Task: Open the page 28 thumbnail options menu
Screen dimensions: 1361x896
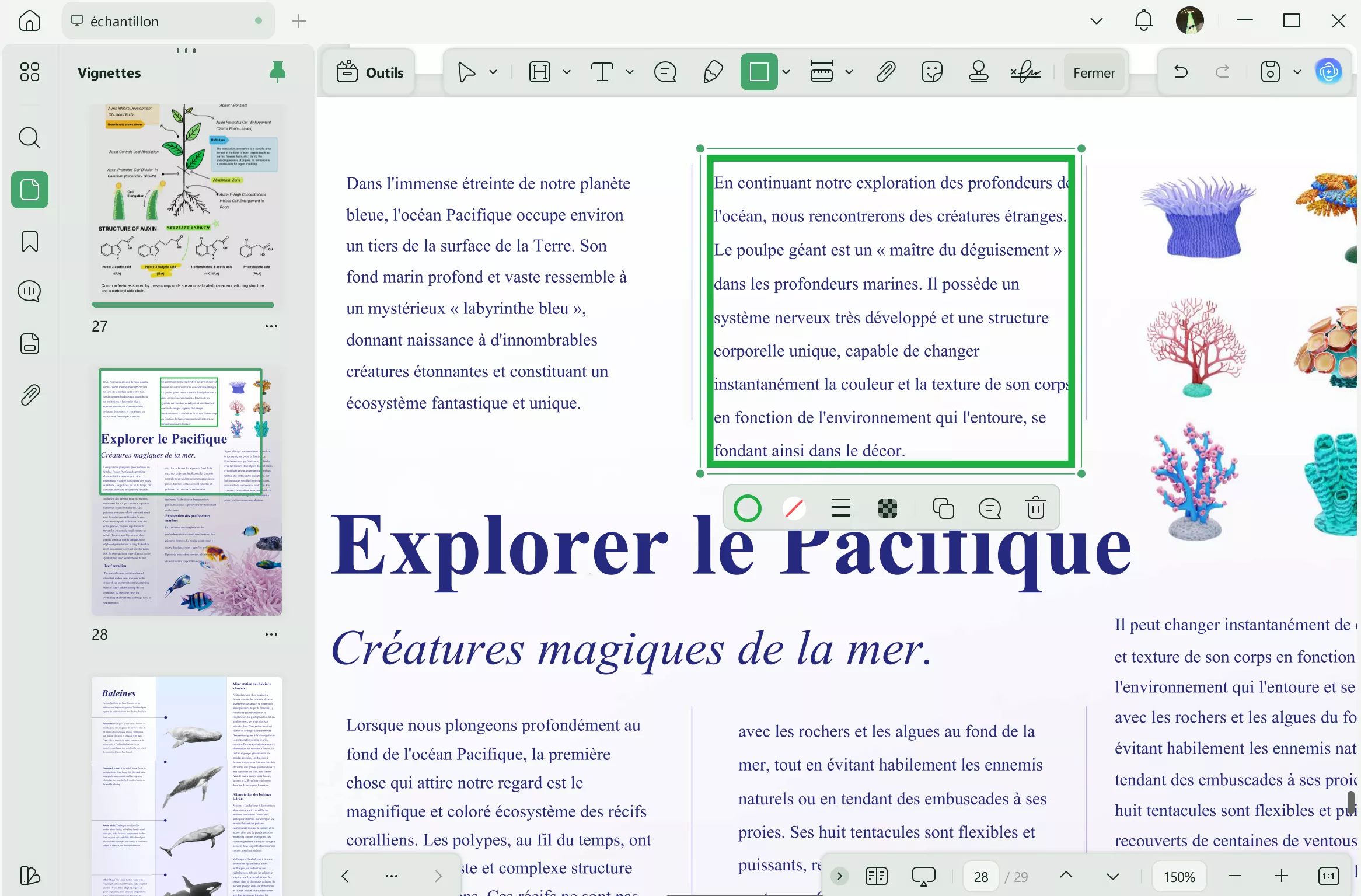Action: [x=271, y=634]
